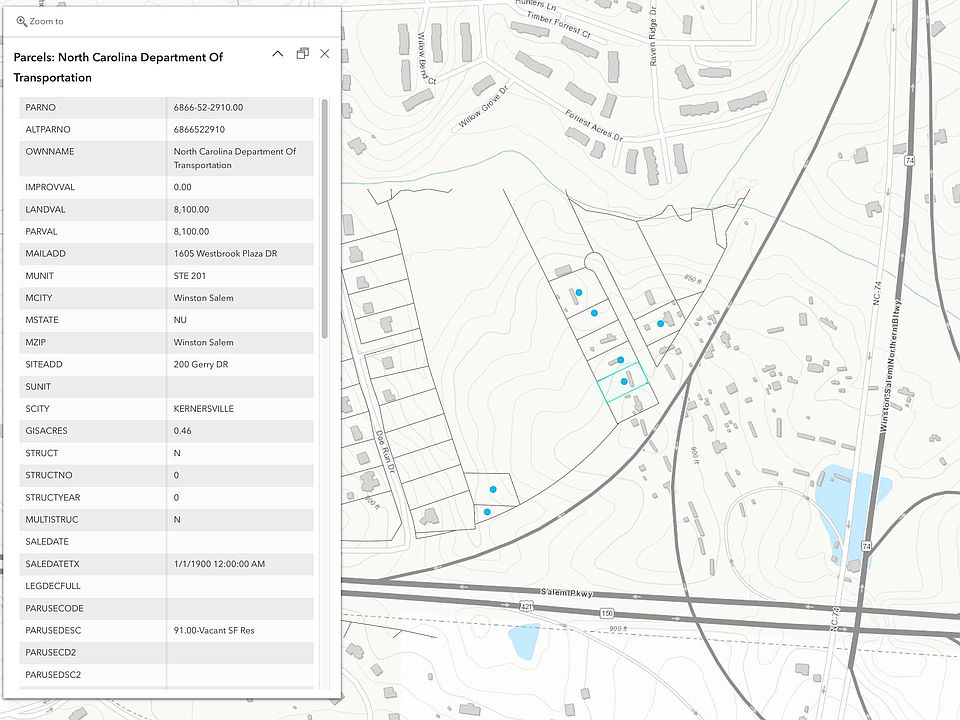
Task: Close the parcel details popup
Action: 324,54
